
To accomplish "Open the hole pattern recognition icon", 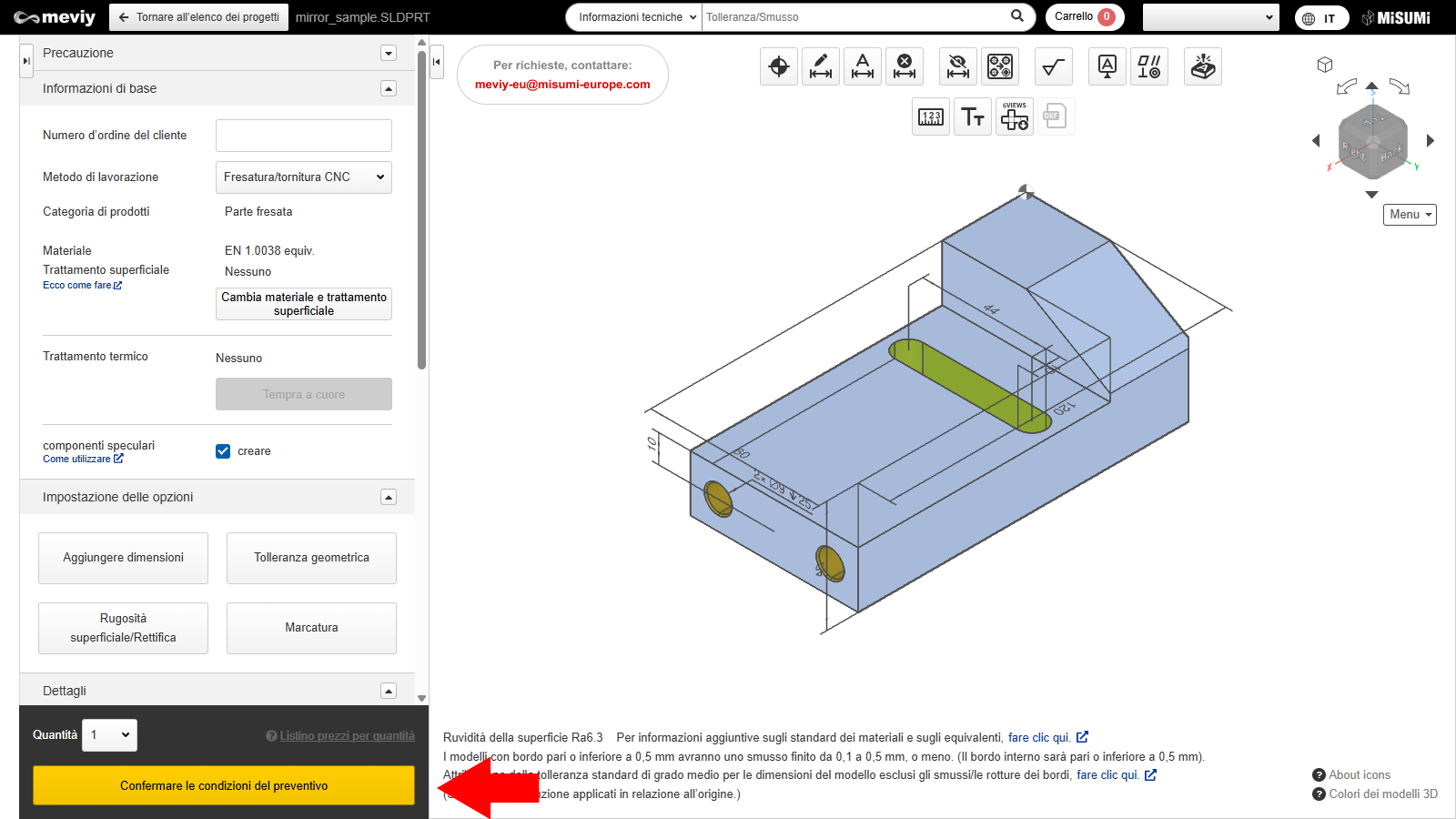I will 1000,66.
